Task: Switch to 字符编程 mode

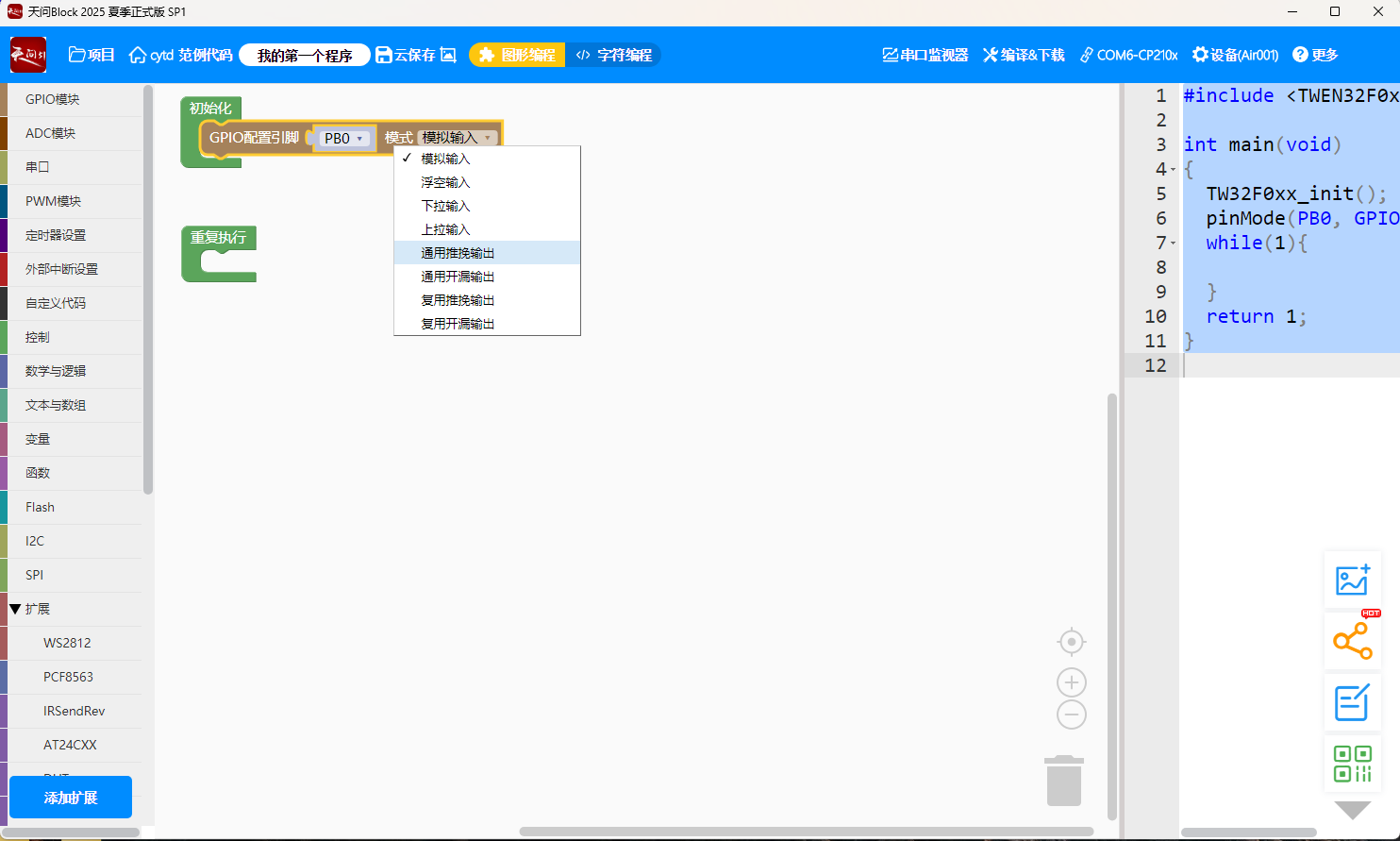Action: pyautogui.click(x=614, y=55)
